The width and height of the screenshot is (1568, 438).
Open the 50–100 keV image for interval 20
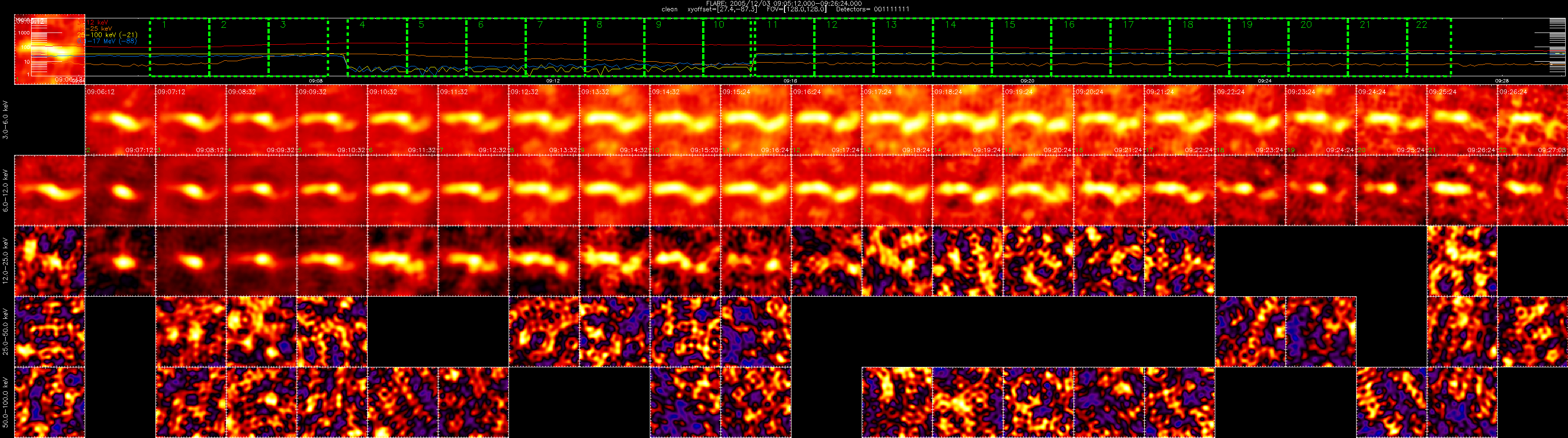(1391, 403)
